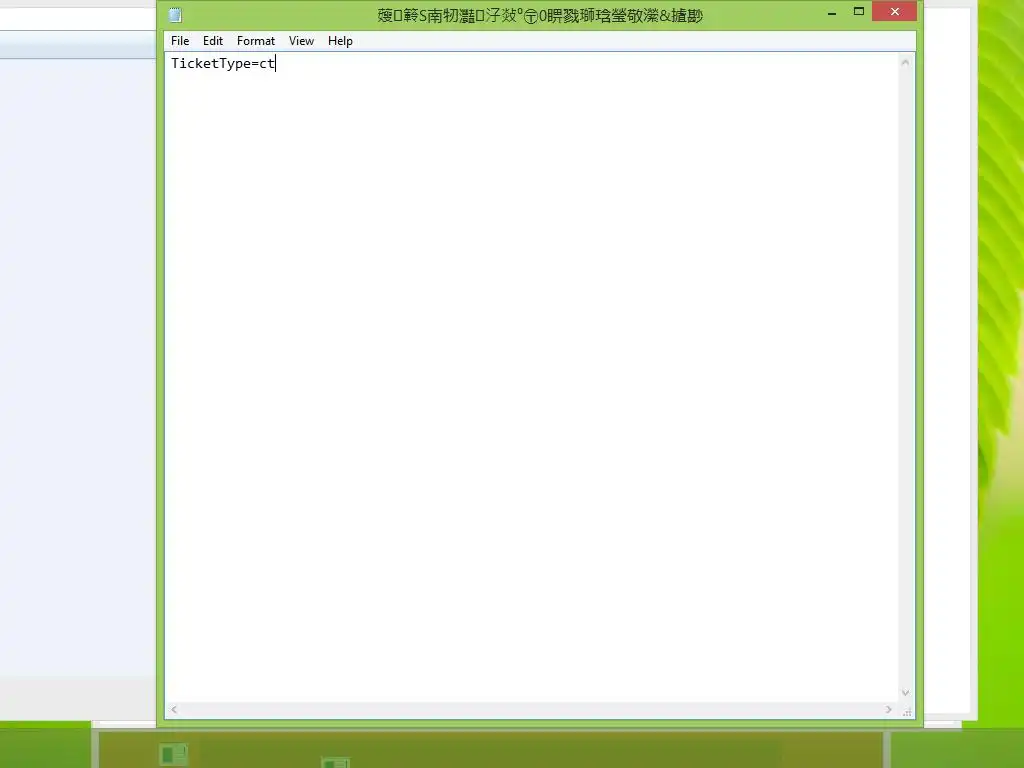Viewport: 1024px width, 768px height.
Task: Open the Edit menu in Notepad
Action: tap(213, 40)
